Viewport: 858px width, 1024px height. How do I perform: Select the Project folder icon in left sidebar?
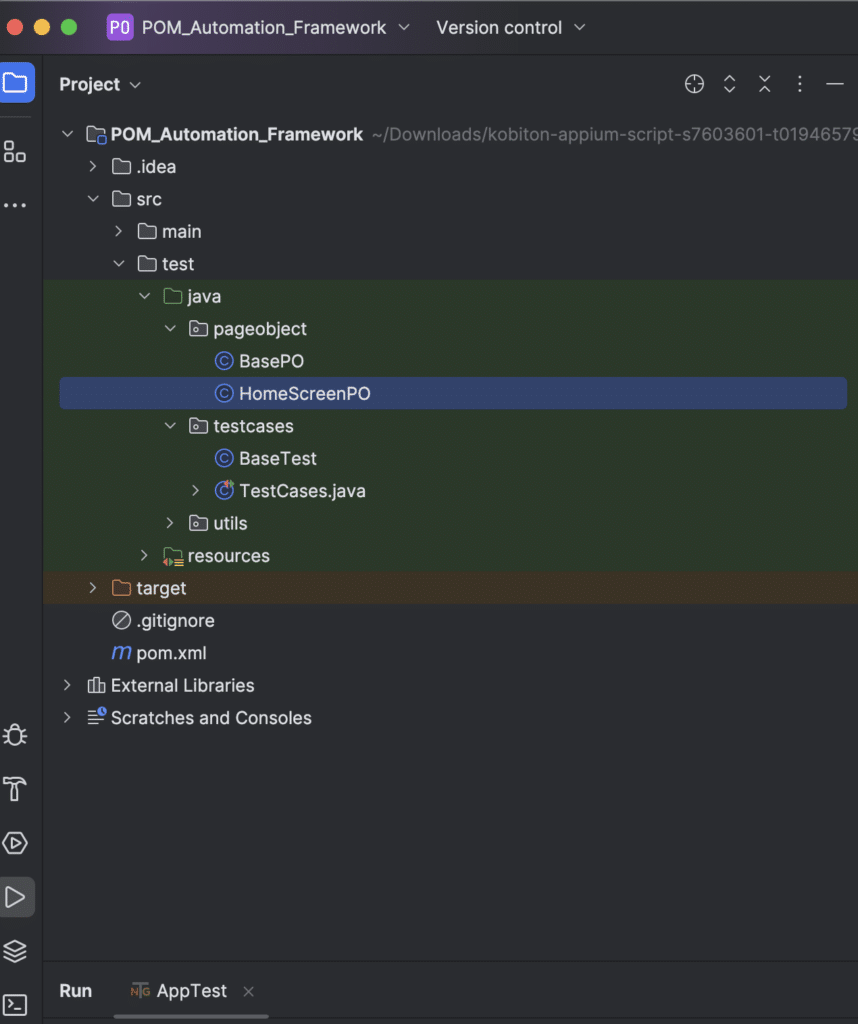point(17,83)
